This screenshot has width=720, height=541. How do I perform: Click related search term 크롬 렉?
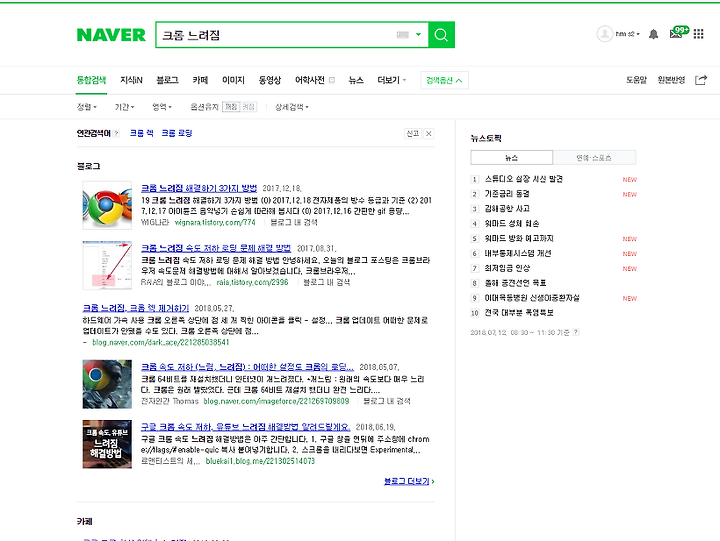[141, 133]
